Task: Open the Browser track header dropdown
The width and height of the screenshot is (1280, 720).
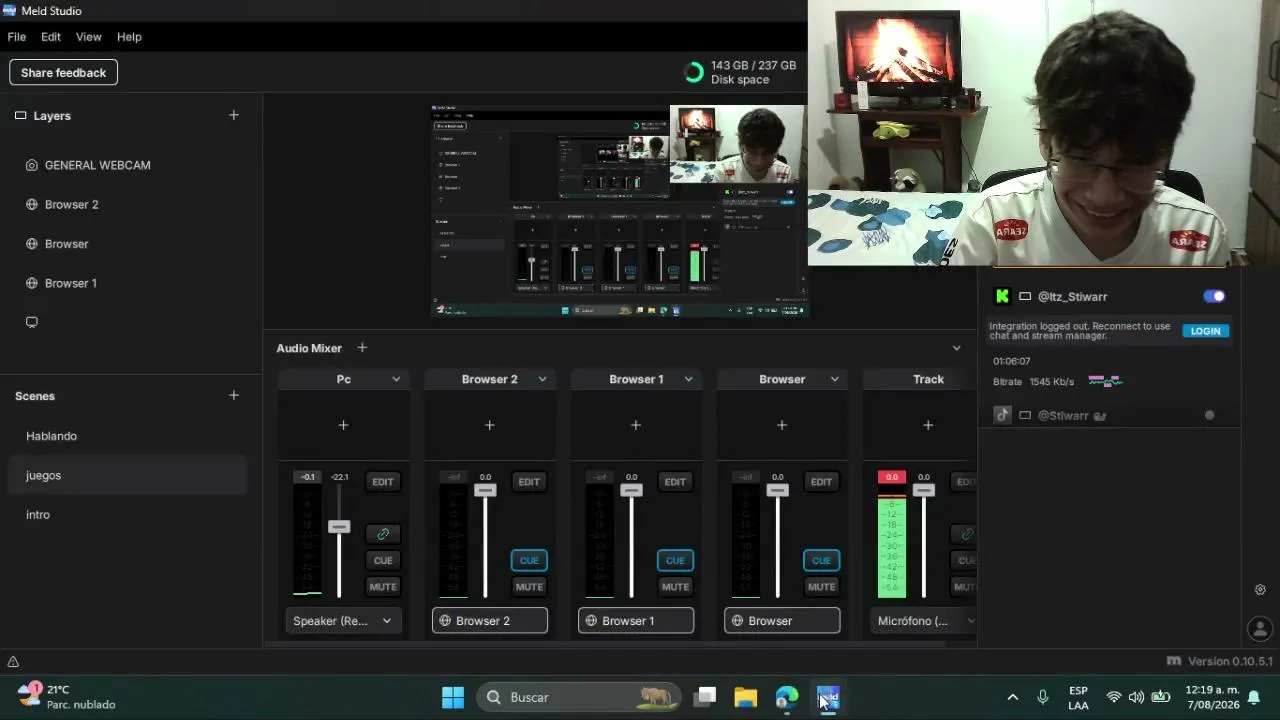Action: [x=834, y=379]
